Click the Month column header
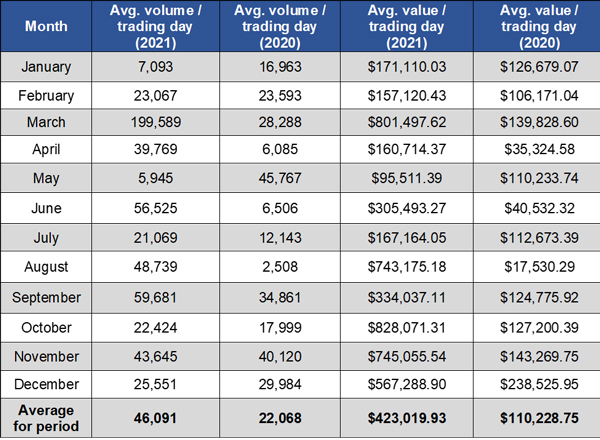Screen dimensions: 600x440 (47, 25)
